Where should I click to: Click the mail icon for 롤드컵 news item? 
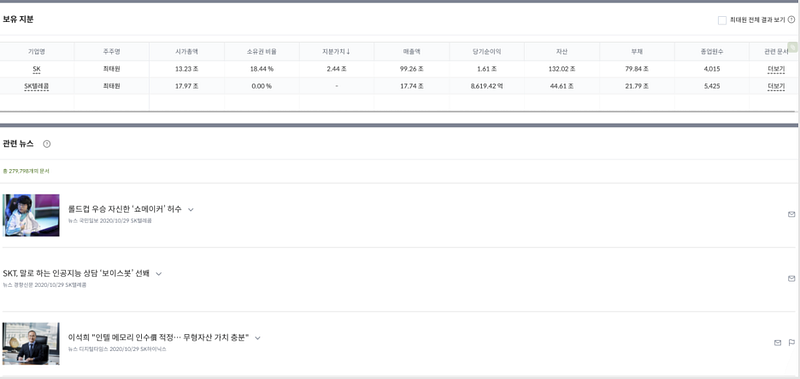point(791,214)
